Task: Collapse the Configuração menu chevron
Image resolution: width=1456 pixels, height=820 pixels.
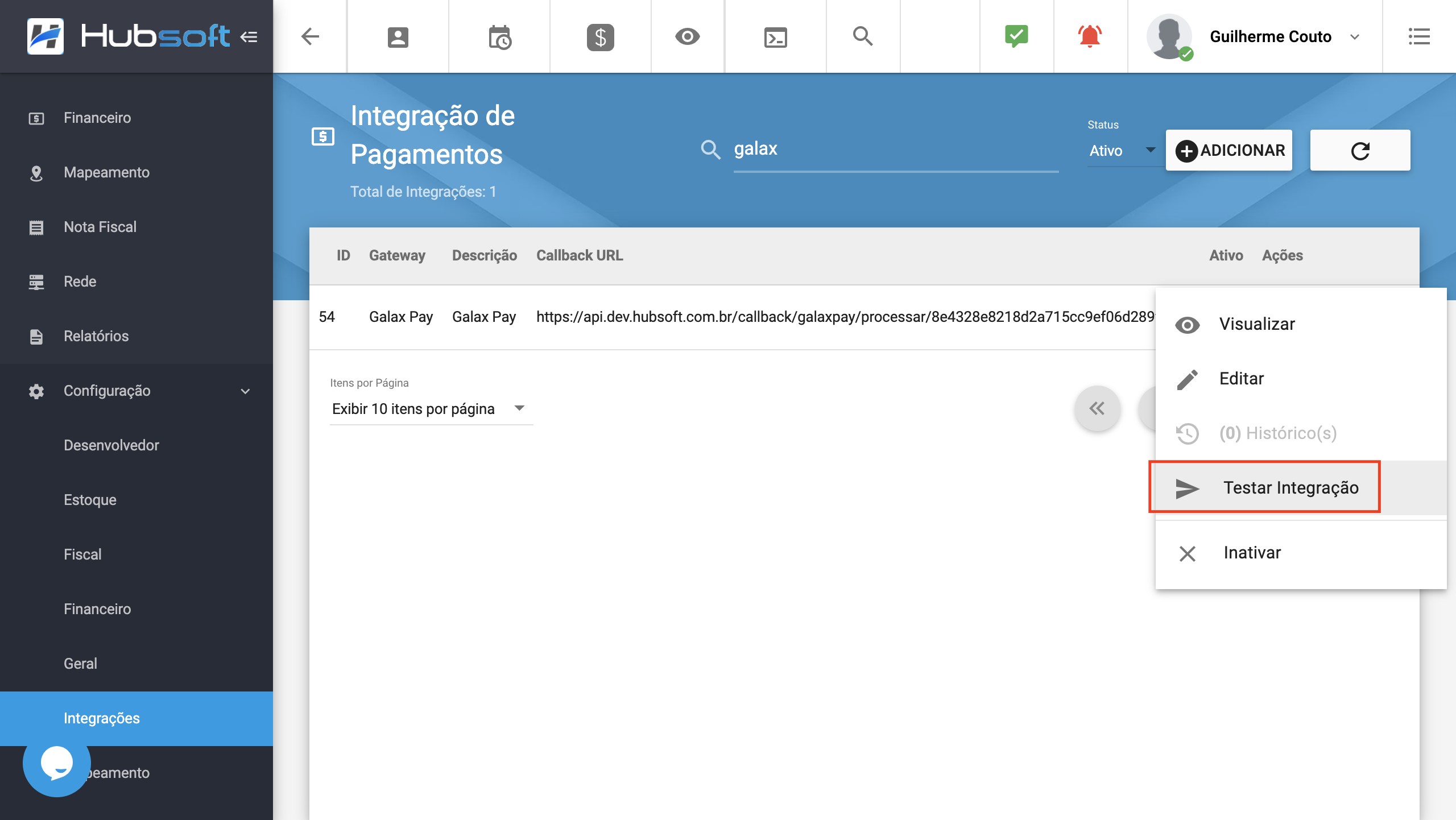Action: (x=245, y=391)
